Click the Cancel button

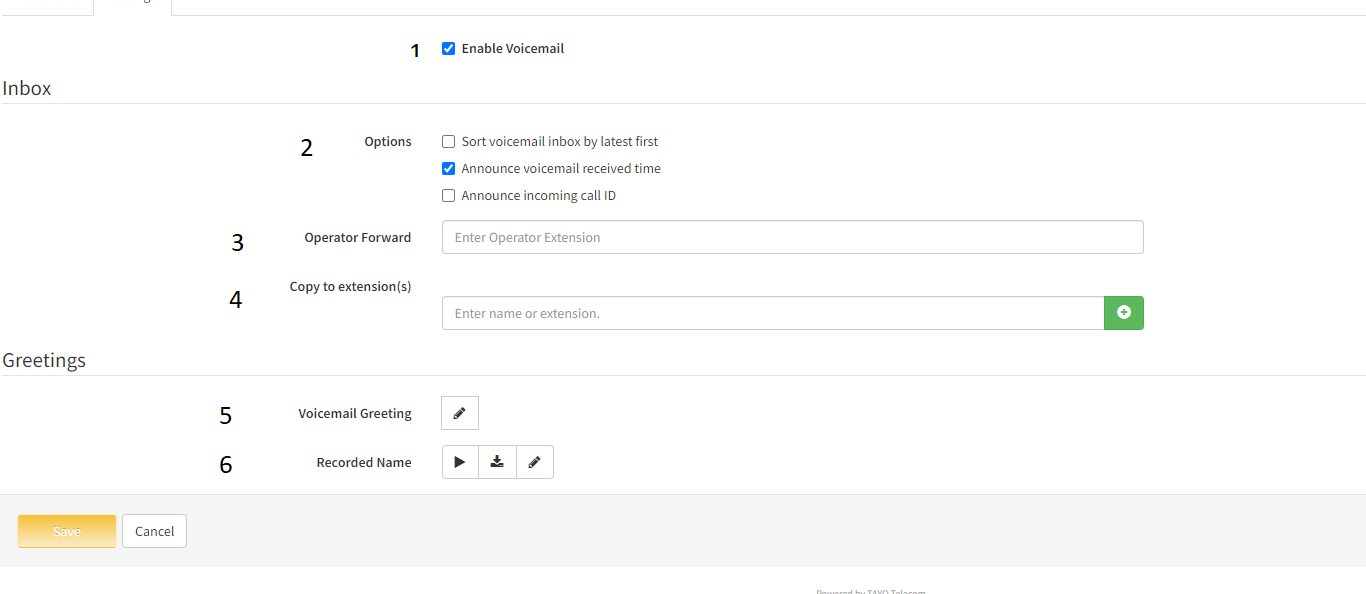click(154, 531)
